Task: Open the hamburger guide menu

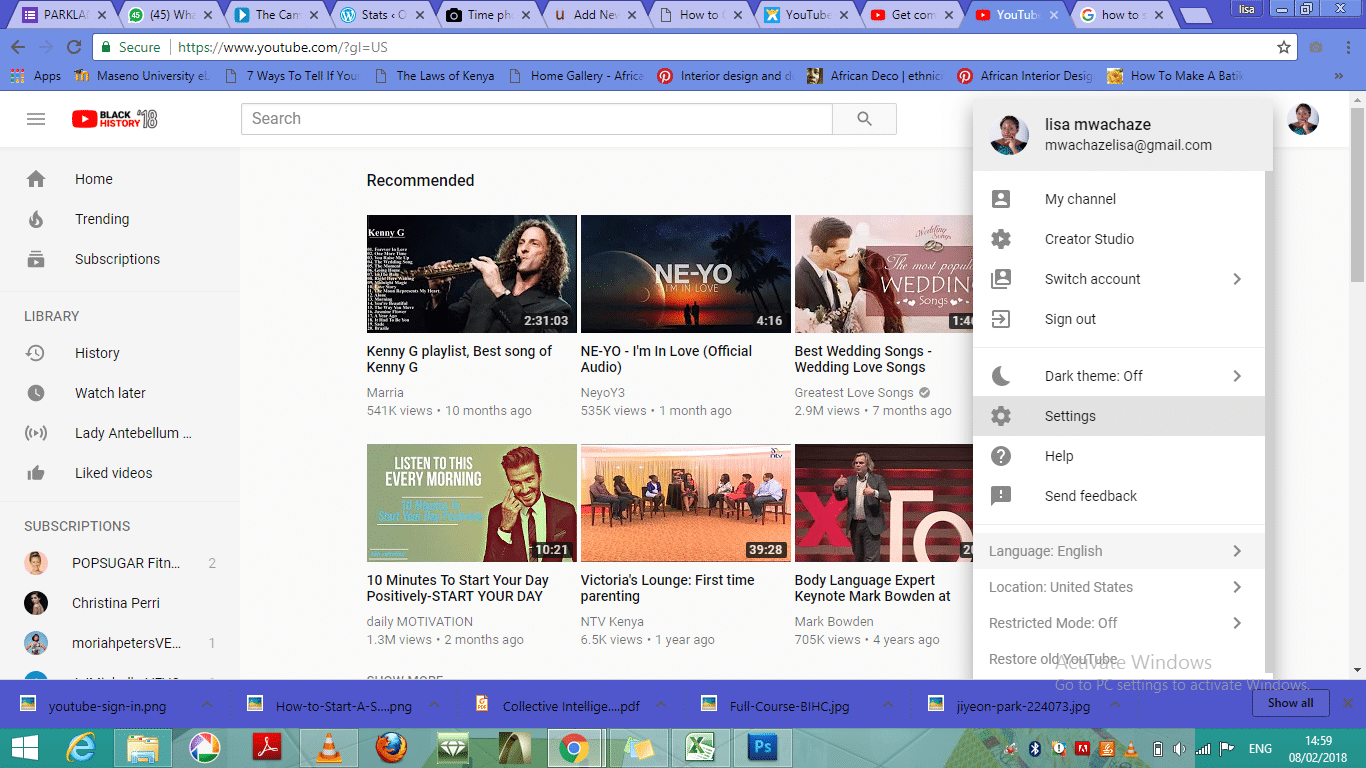Action: point(36,119)
